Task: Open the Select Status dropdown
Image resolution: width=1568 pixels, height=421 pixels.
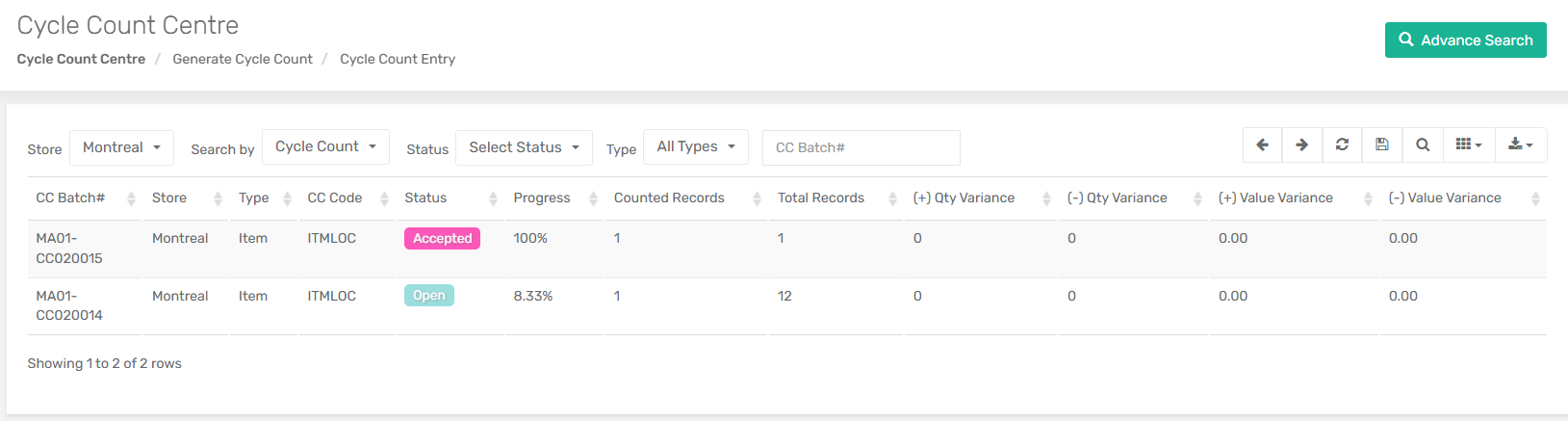Action: [524, 147]
